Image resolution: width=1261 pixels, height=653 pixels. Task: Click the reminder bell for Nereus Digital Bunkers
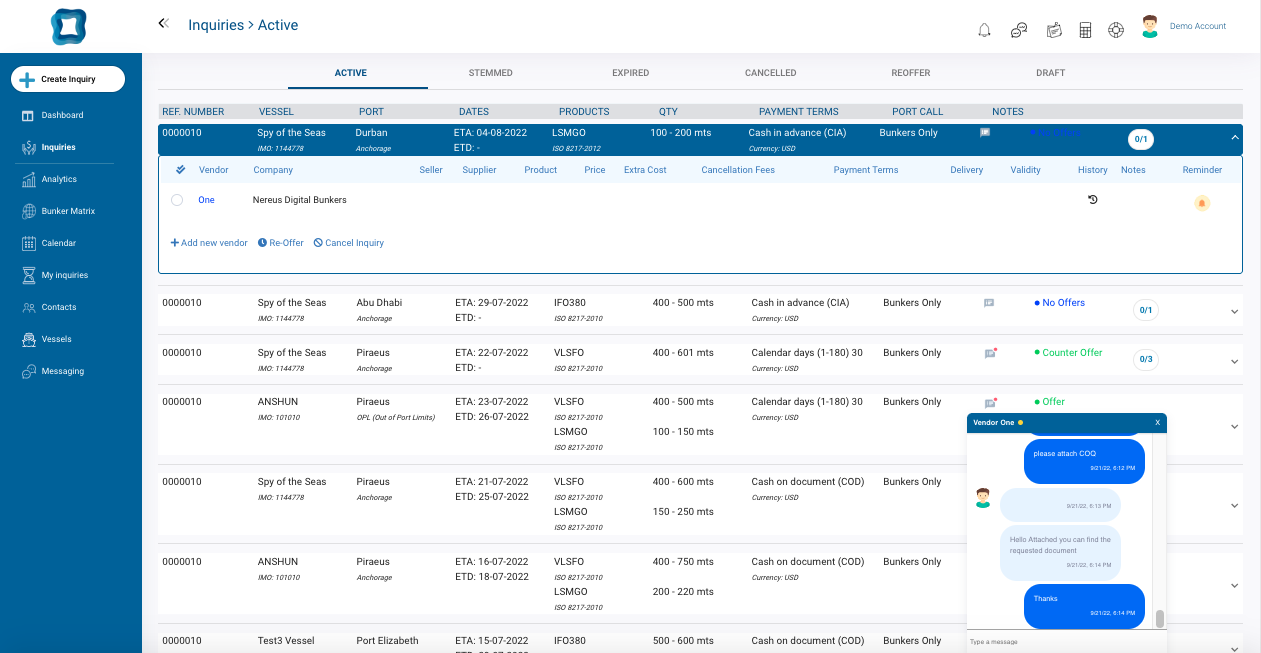coord(1201,203)
